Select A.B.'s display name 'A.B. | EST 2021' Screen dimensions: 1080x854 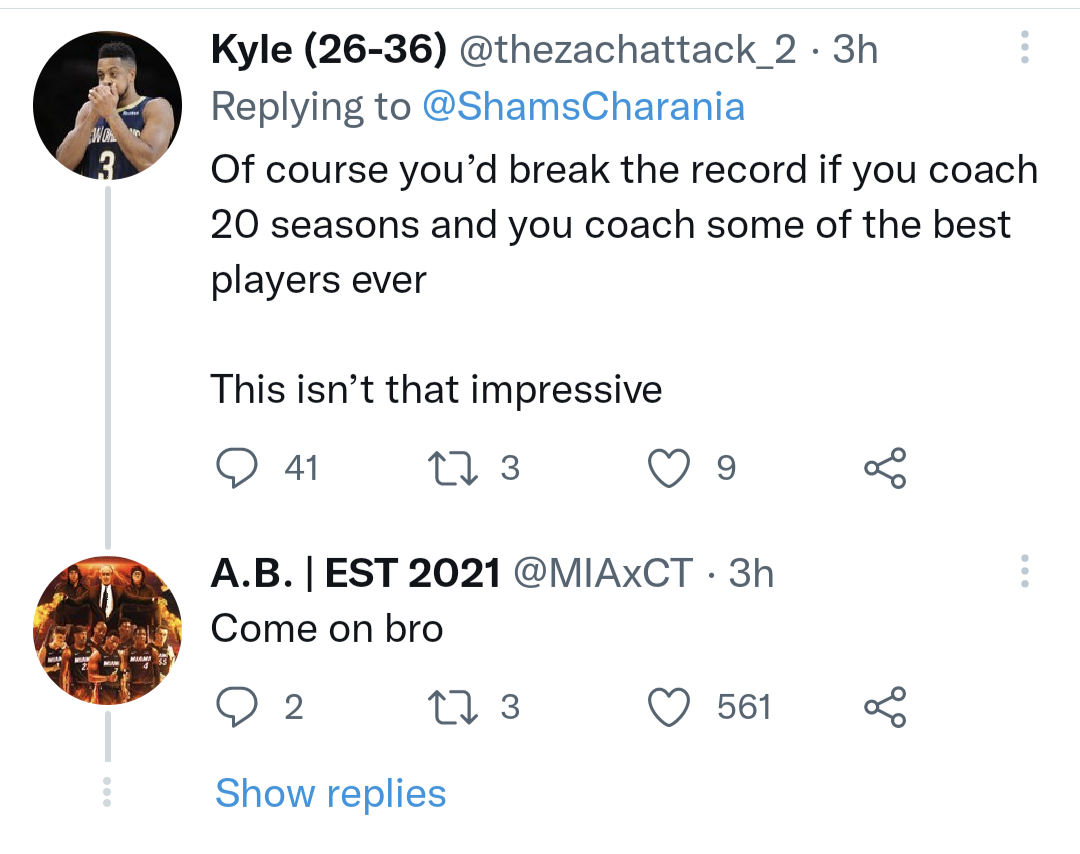(351, 572)
